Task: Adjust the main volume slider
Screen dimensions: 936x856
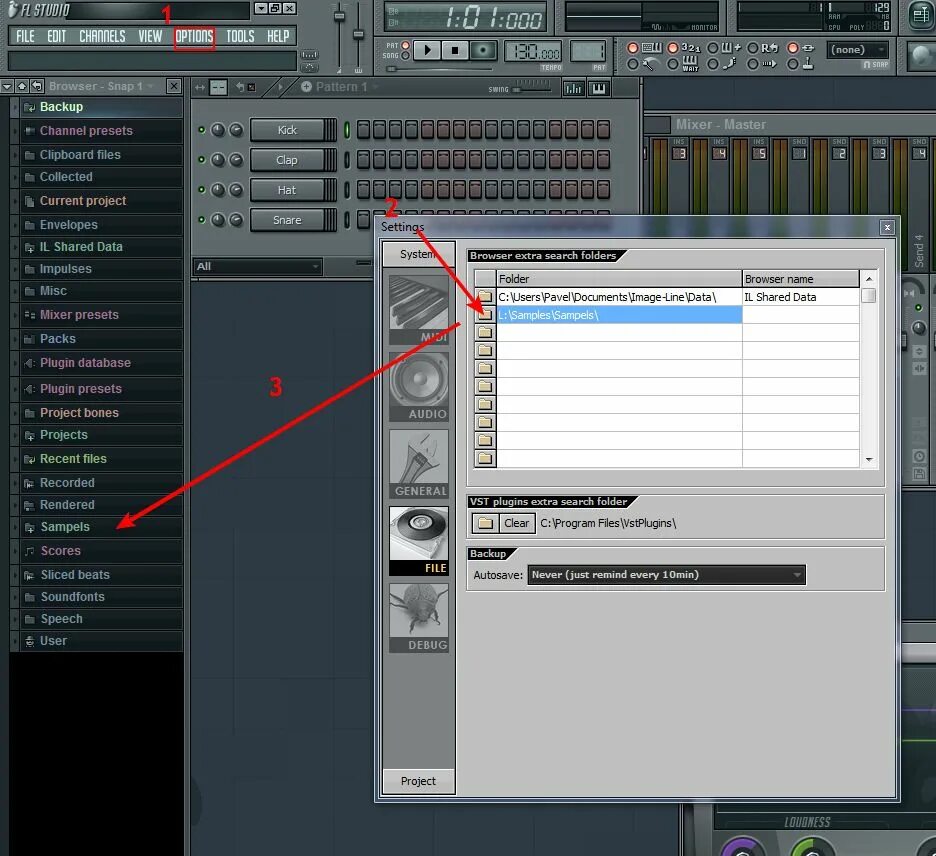Action: (x=339, y=16)
